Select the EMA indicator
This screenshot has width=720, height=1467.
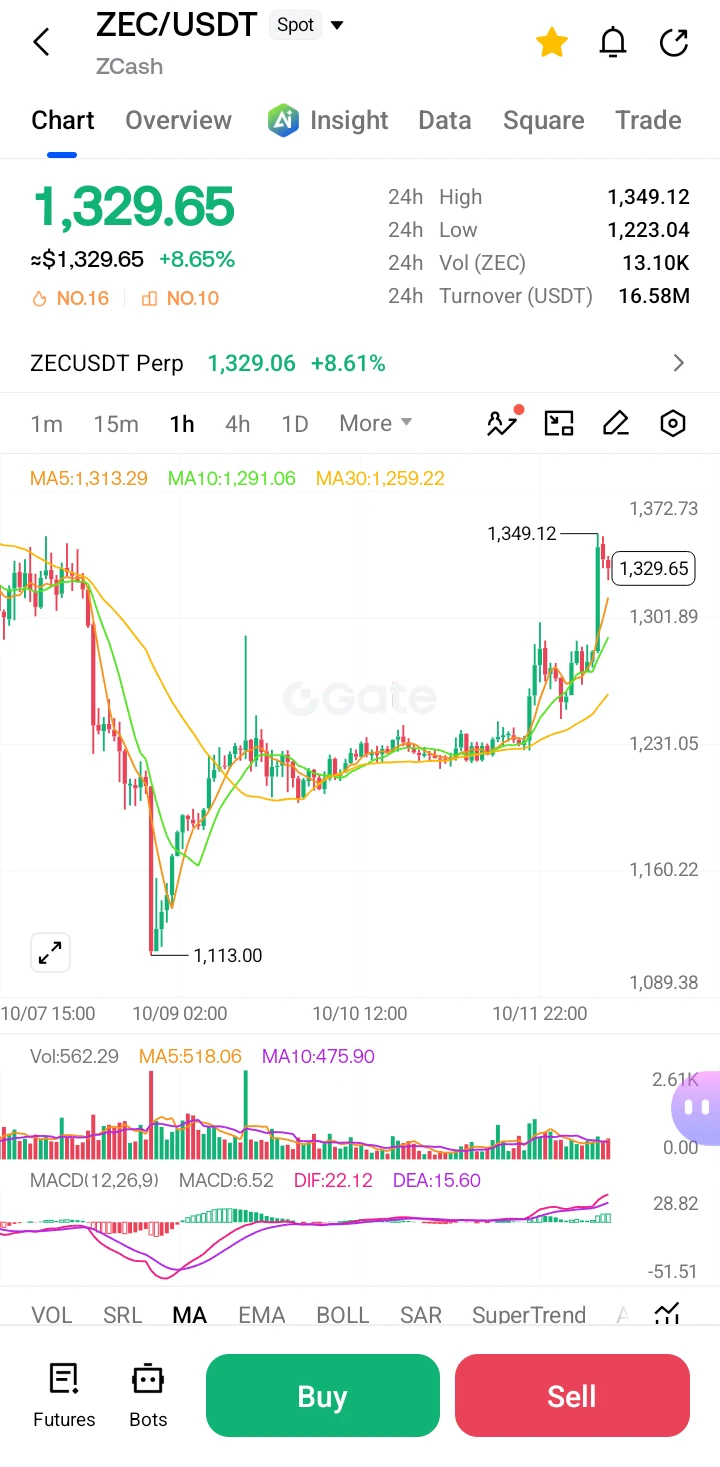point(262,1314)
